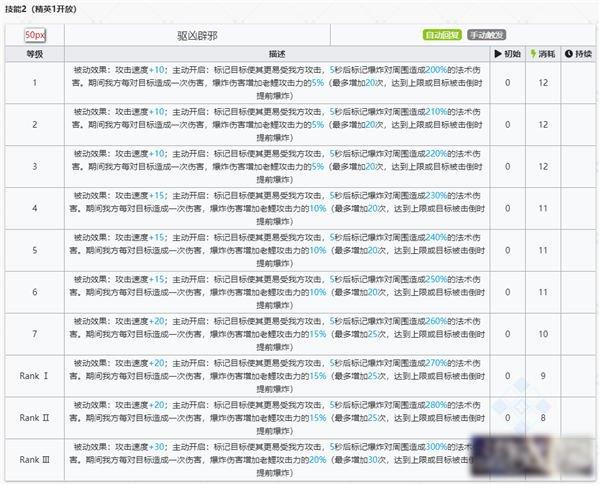The image size is (600, 485).
Task: Click the cost value 11 in level 4 row
Action: click(543, 208)
